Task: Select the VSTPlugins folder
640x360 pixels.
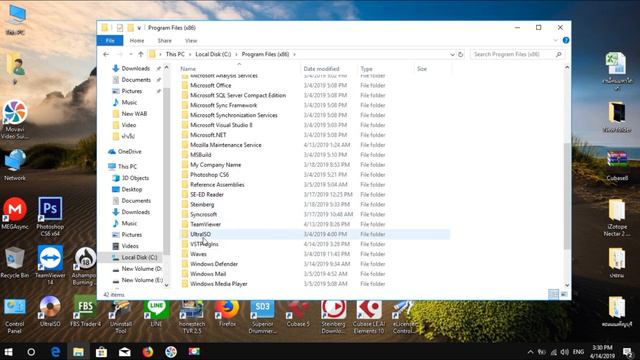Action: tap(204, 244)
